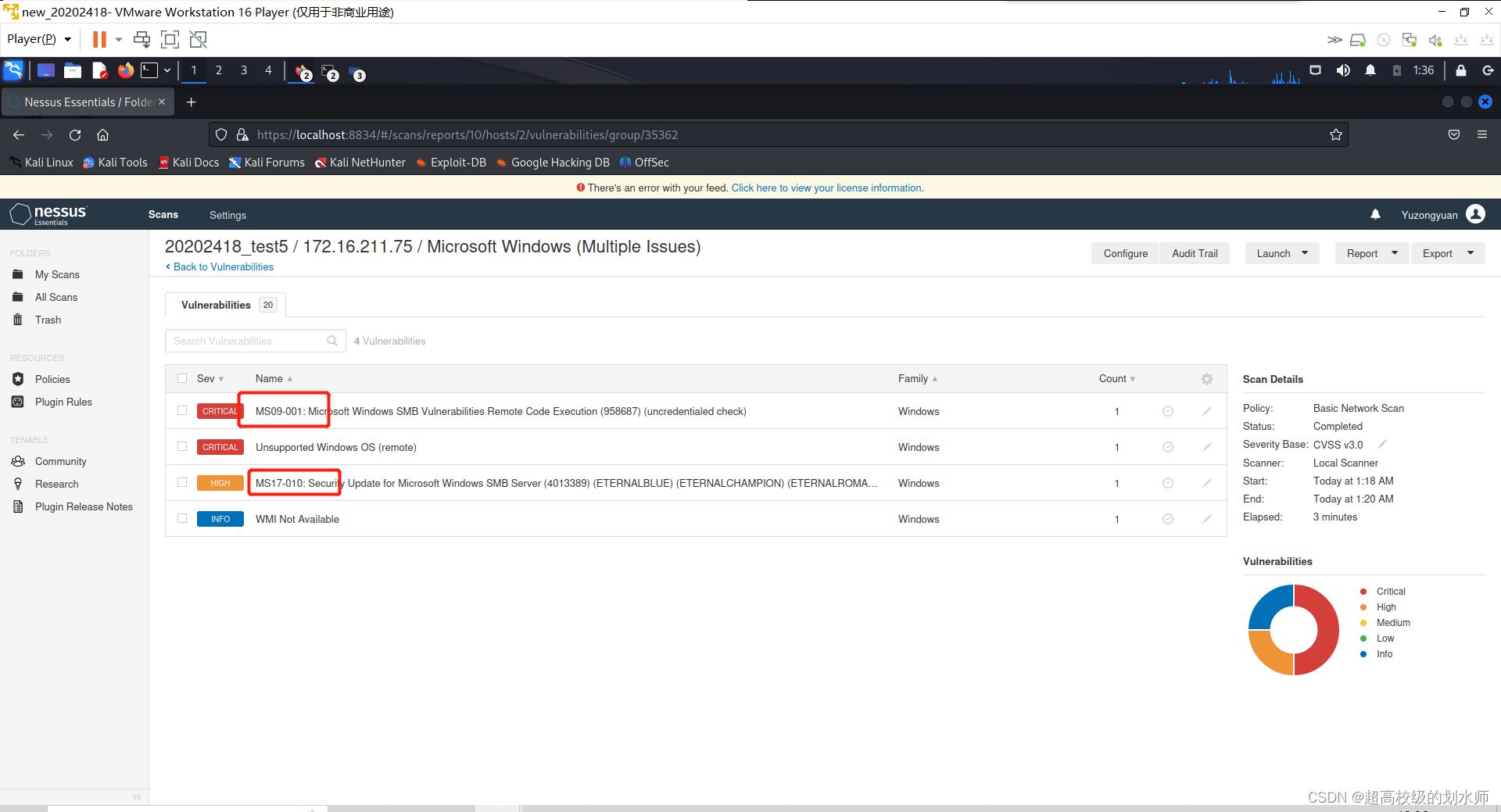Open Firefox hamburger menu

point(1481,134)
